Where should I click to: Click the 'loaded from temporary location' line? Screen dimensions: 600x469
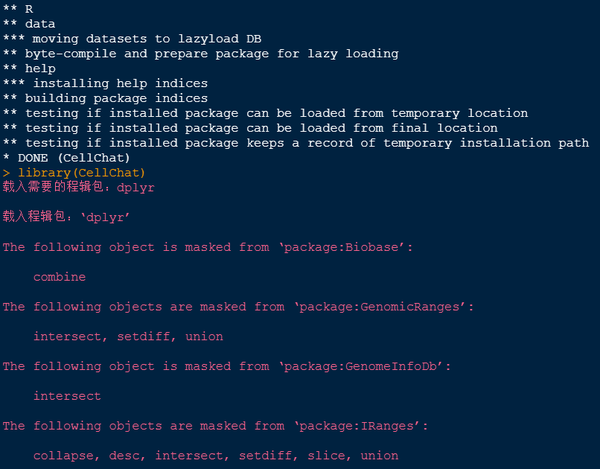tap(265, 113)
